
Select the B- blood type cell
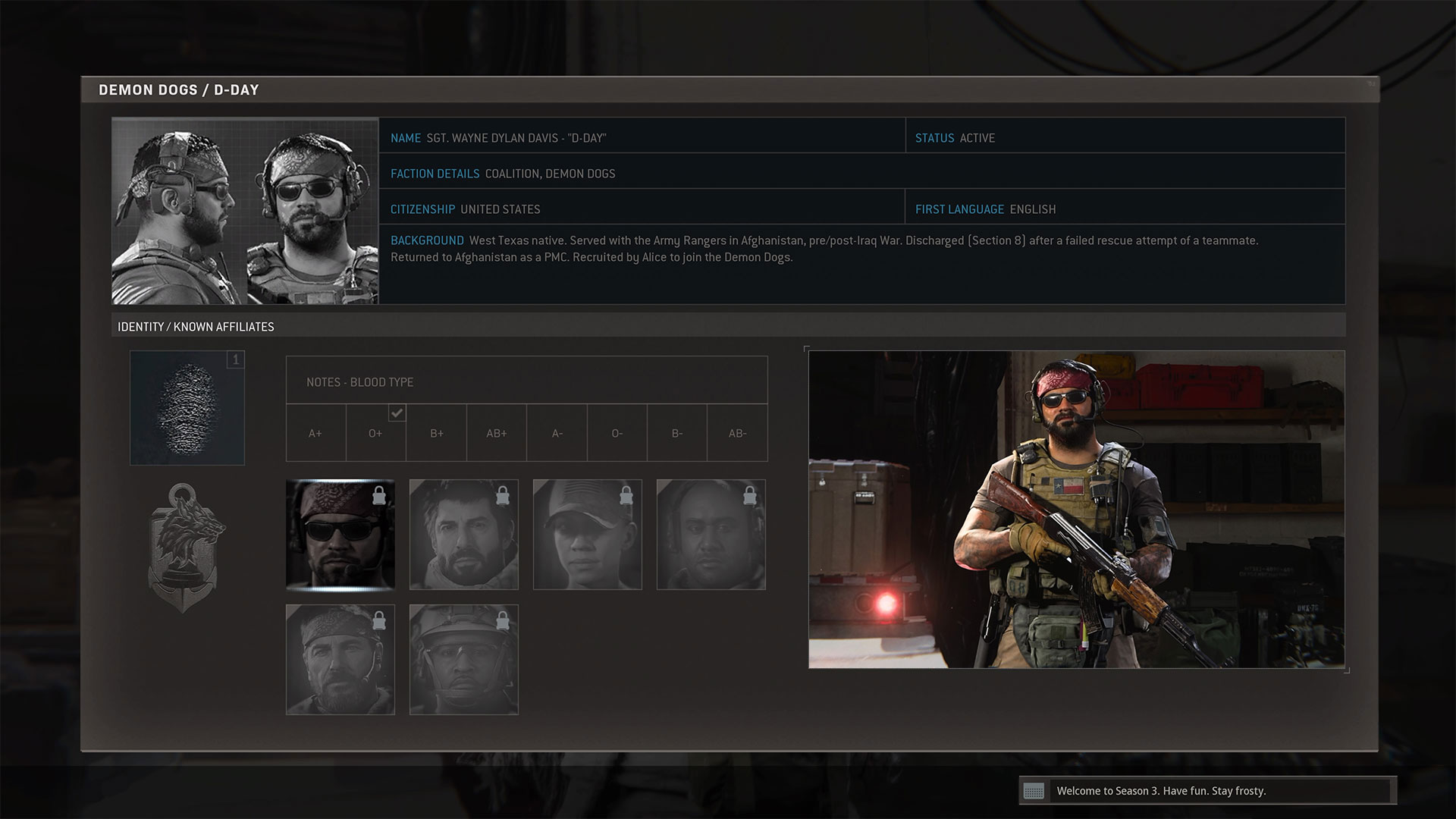coord(677,433)
